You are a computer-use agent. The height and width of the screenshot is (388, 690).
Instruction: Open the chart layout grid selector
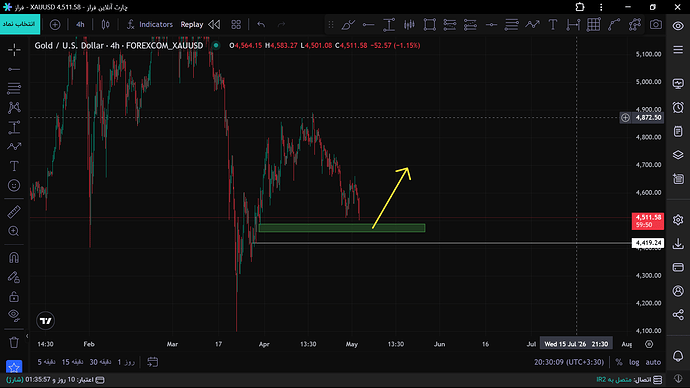point(236,25)
